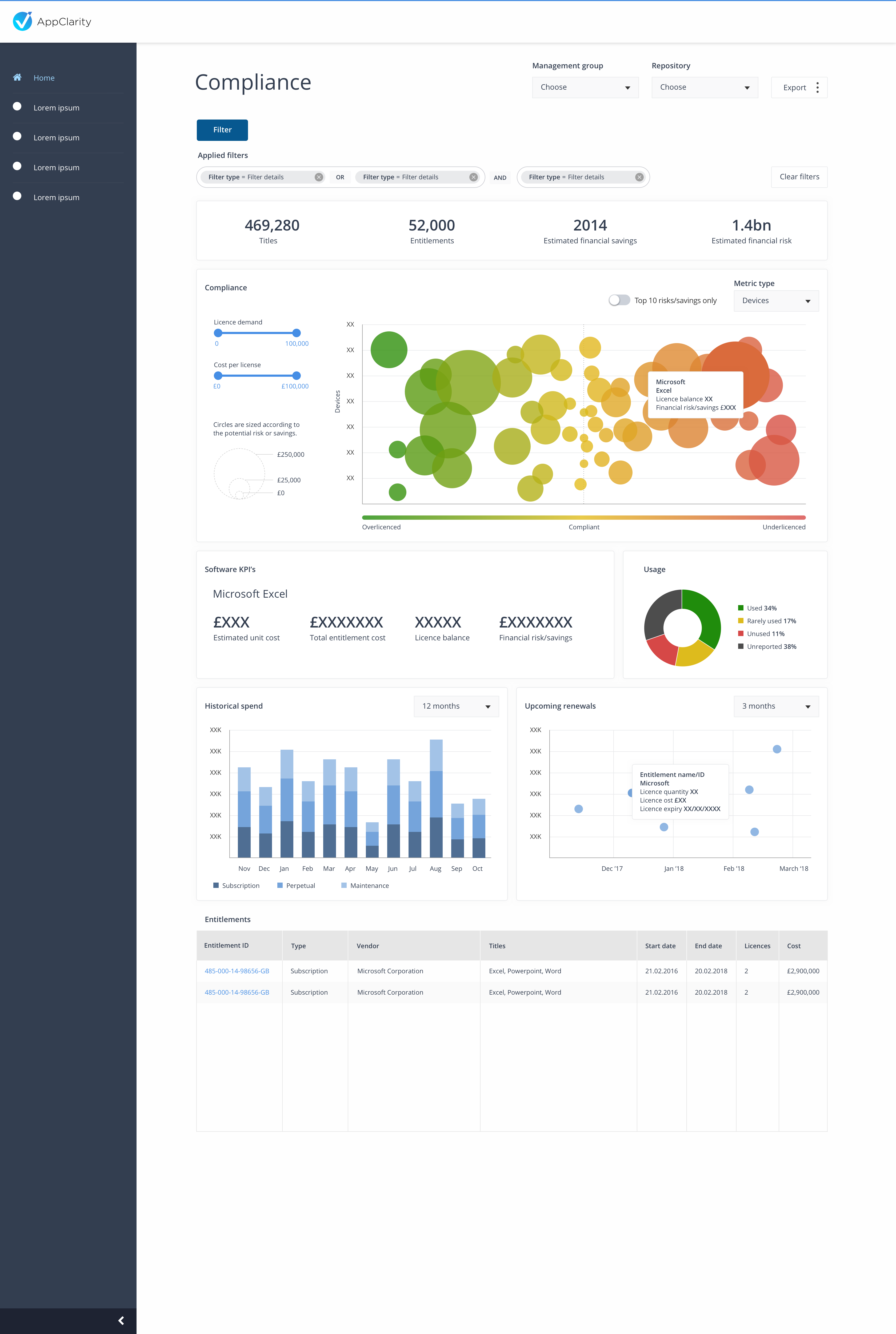
Task: Open the Export three-dot menu
Action: click(x=818, y=88)
